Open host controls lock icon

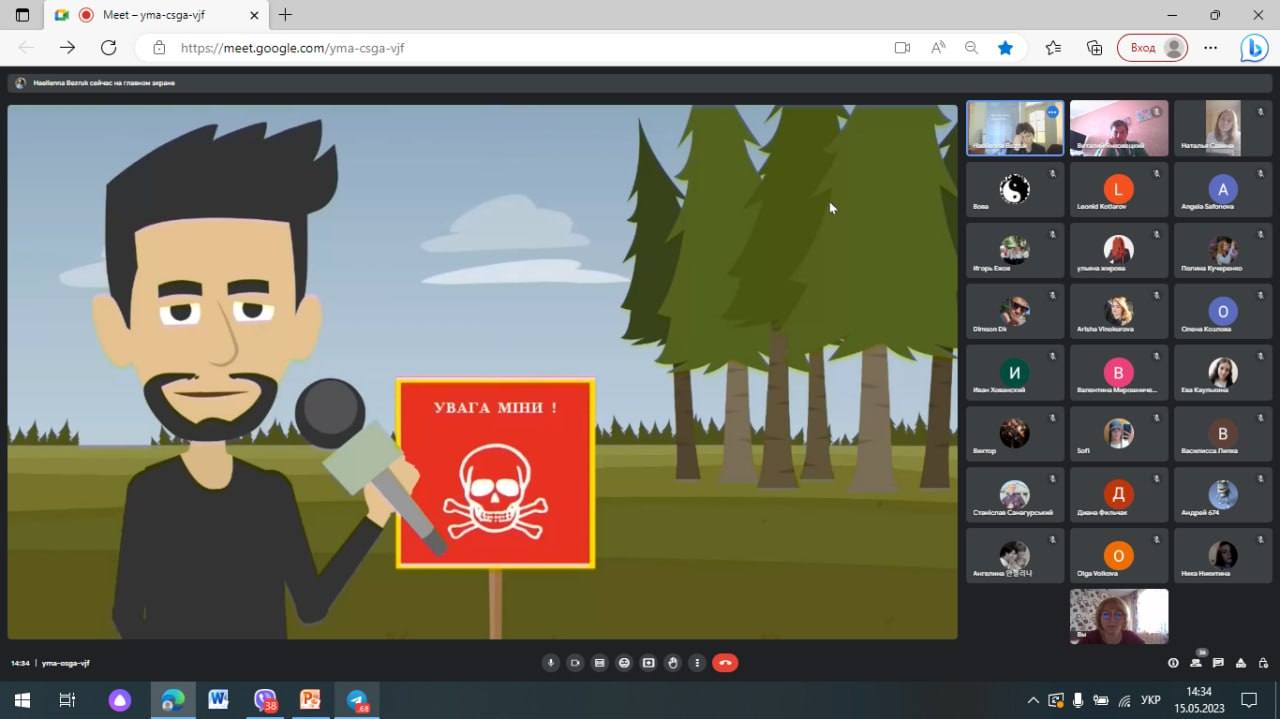pos(1263,663)
